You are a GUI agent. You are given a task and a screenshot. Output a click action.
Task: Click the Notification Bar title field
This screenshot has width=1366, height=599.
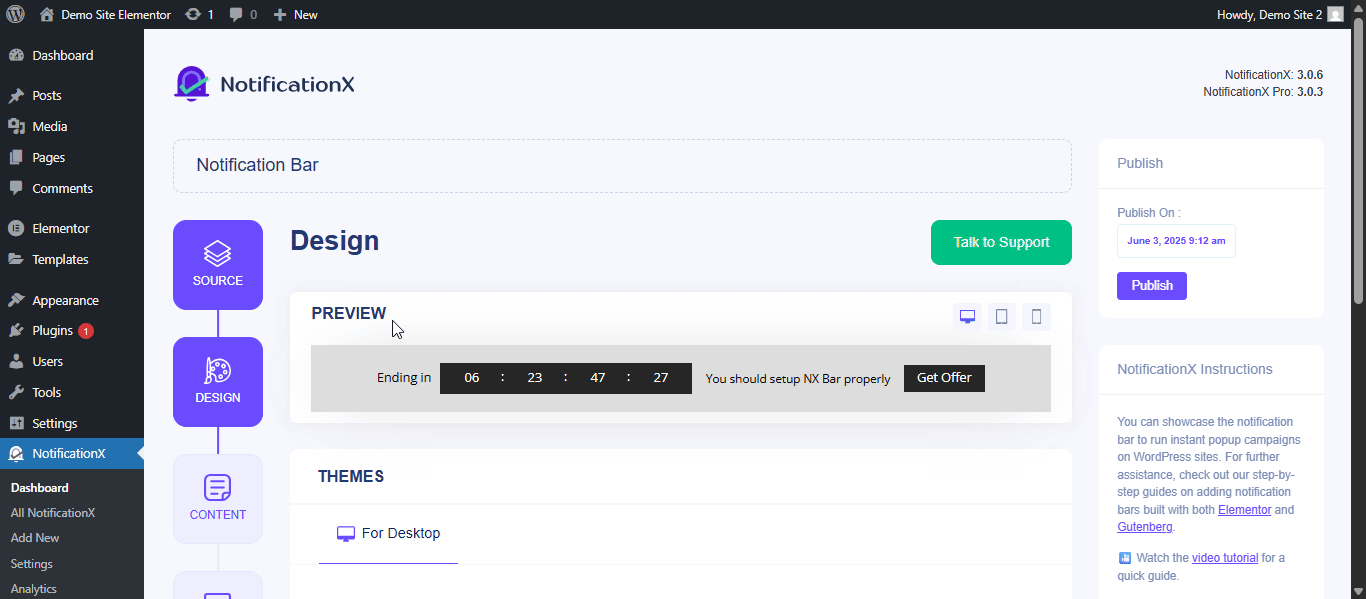622,166
